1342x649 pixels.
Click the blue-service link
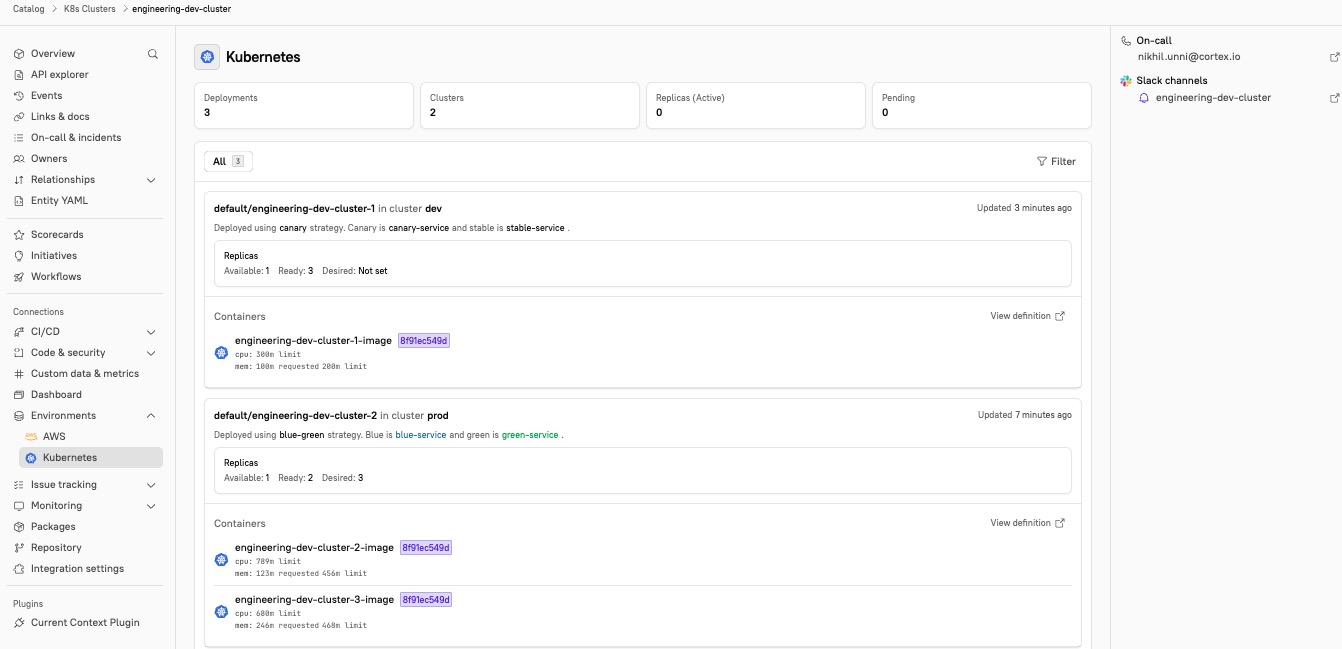(x=420, y=436)
